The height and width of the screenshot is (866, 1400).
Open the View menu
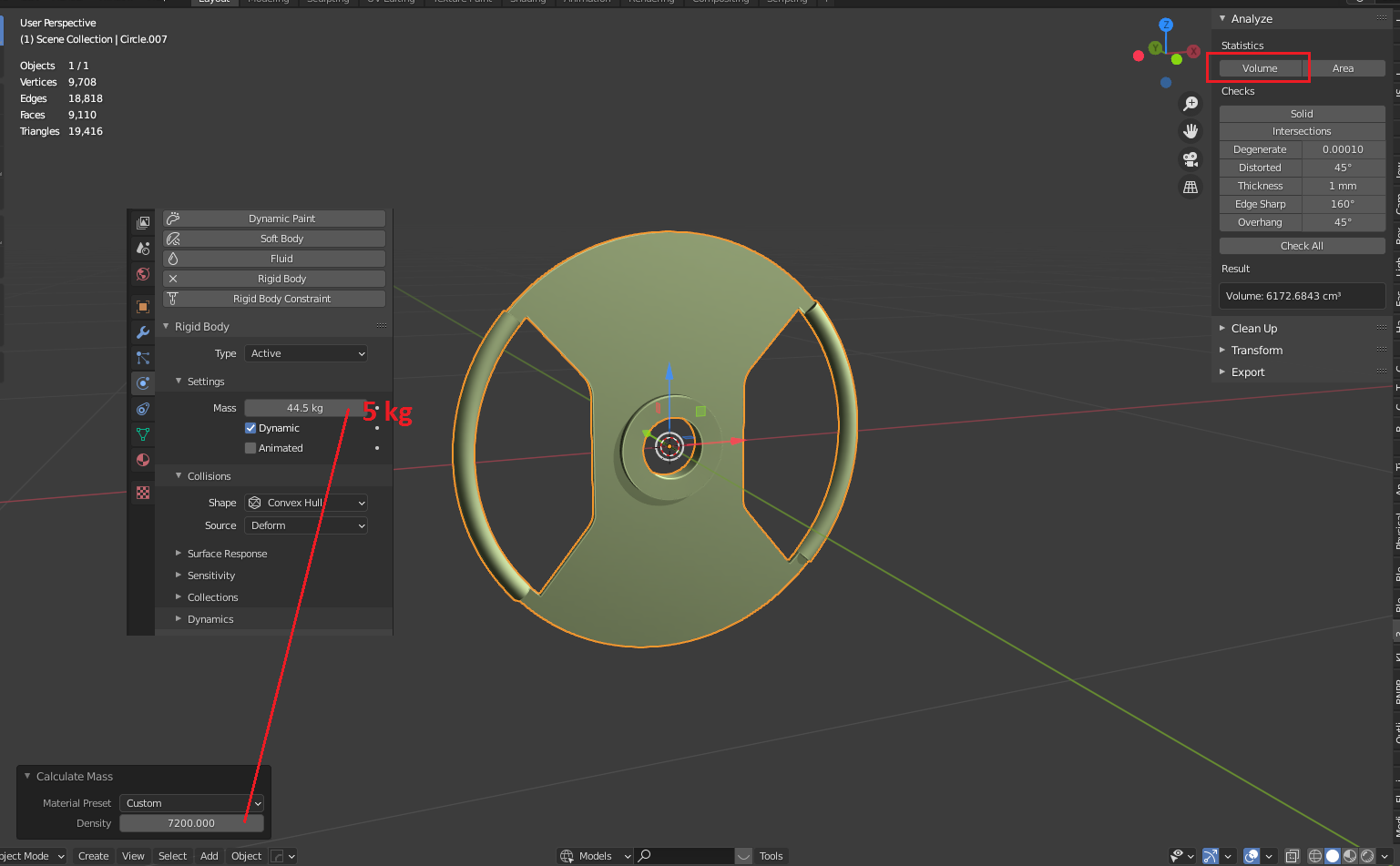click(133, 856)
